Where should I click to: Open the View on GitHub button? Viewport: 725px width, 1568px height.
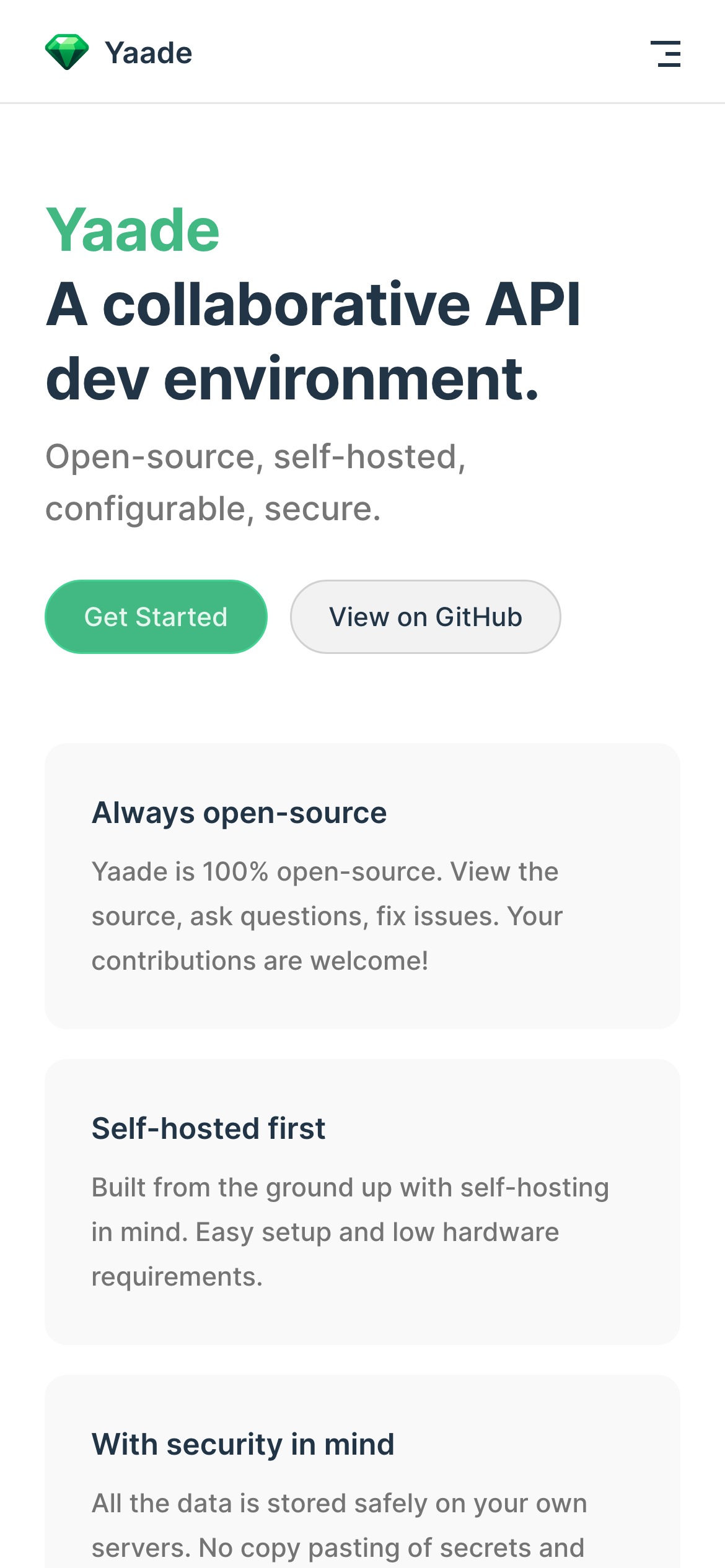pos(425,617)
